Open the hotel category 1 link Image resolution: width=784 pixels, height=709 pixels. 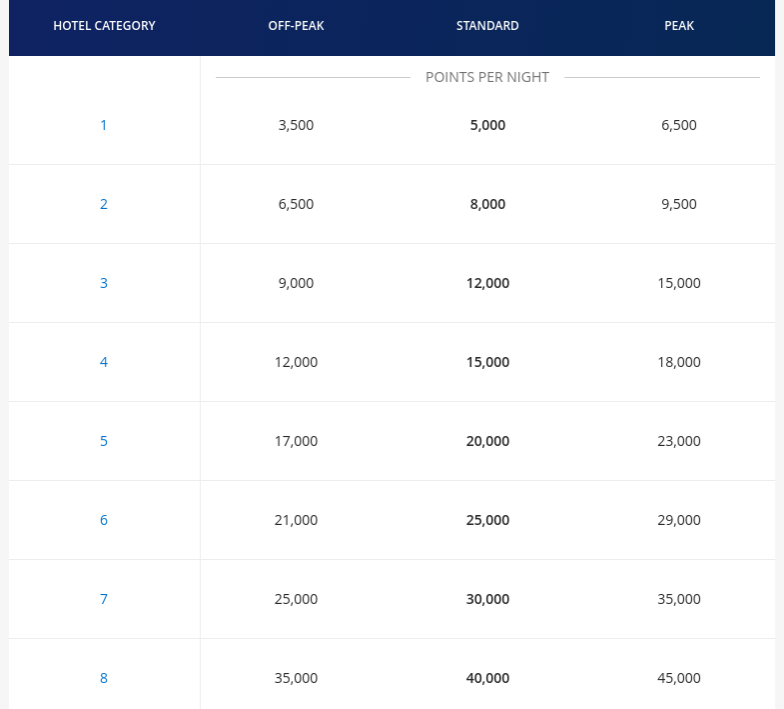[103, 125]
